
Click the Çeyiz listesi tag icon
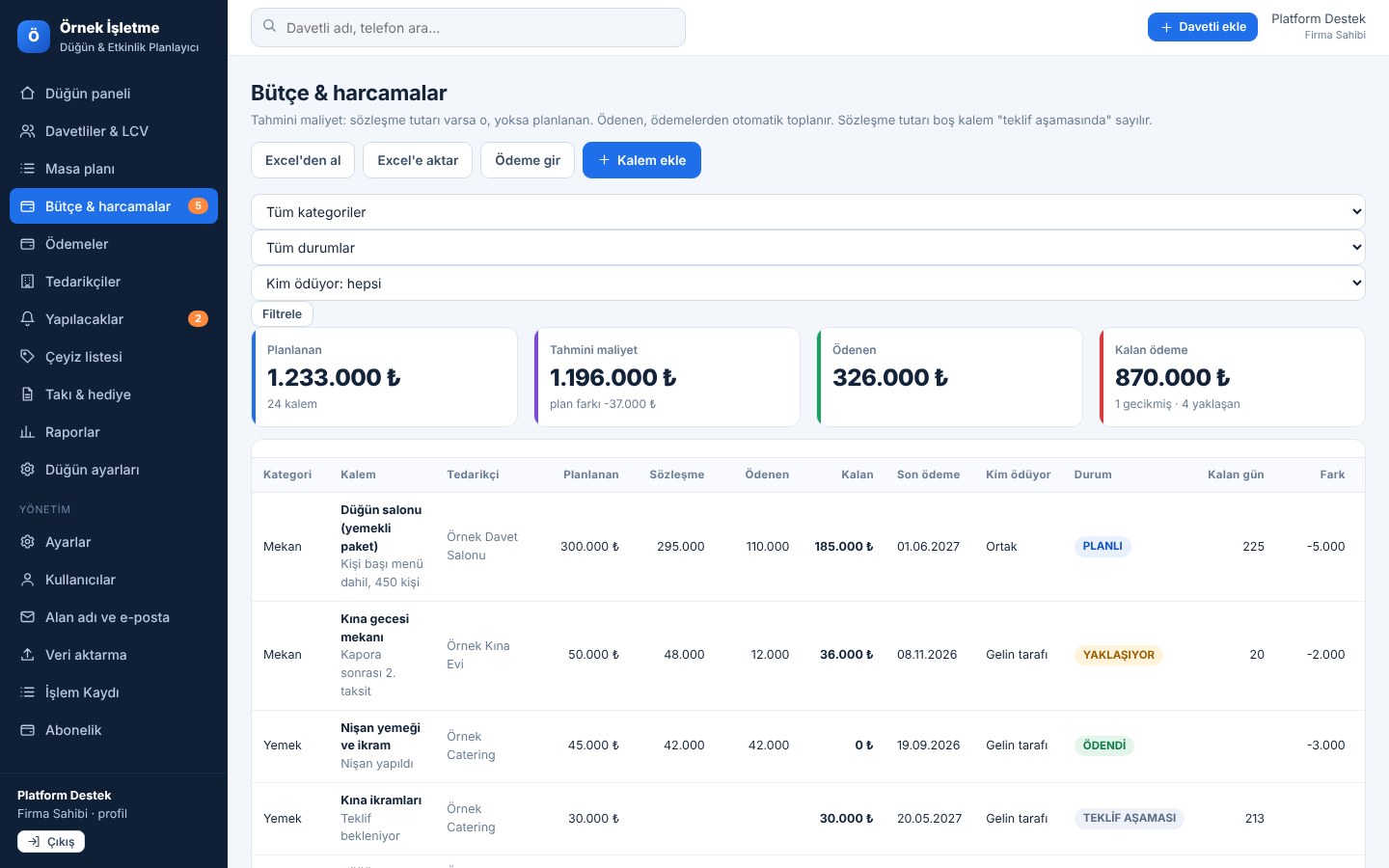pos(27,357)
